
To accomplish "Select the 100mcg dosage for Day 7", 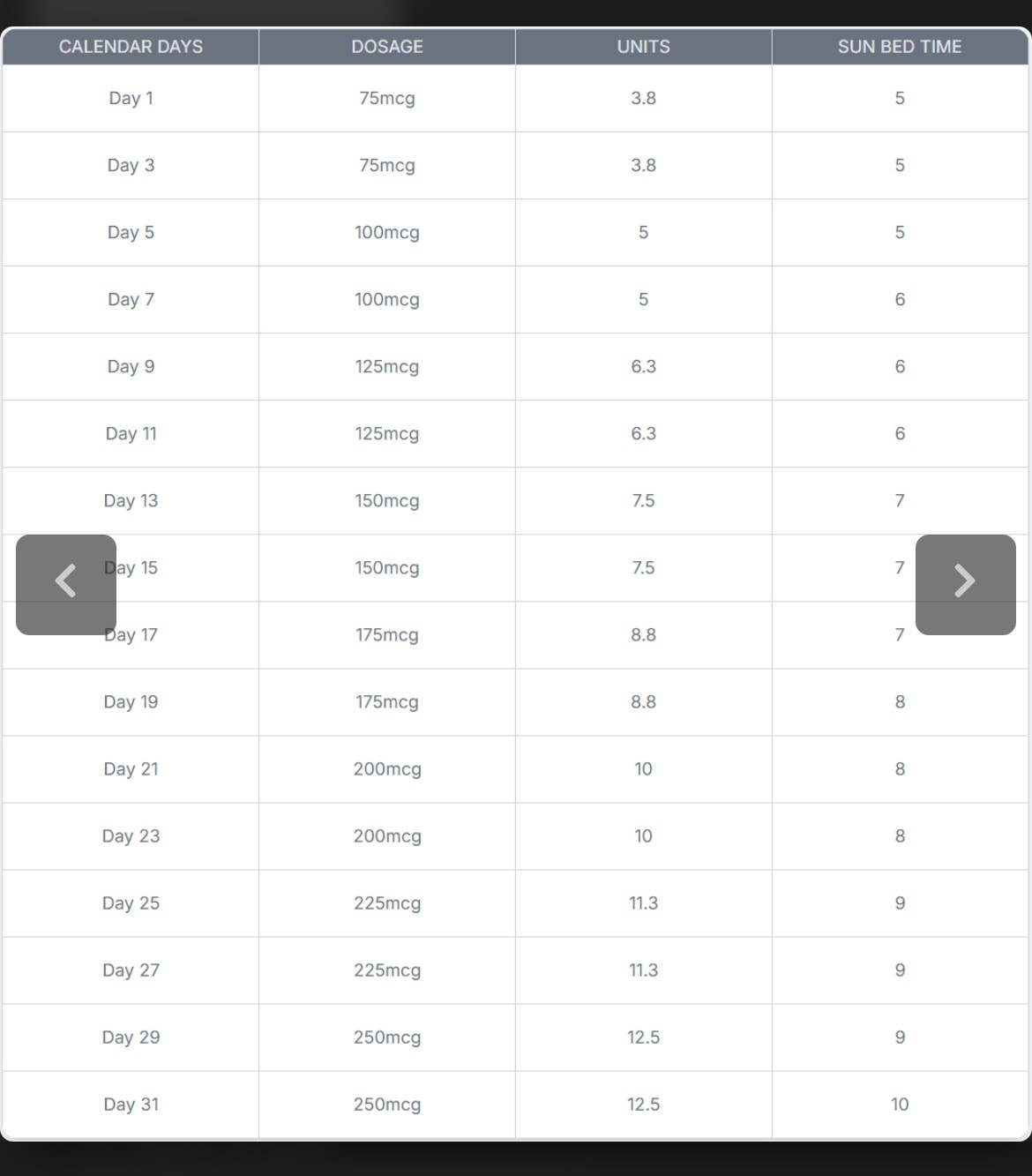I will pyautogui.click(x=387, y=299).
